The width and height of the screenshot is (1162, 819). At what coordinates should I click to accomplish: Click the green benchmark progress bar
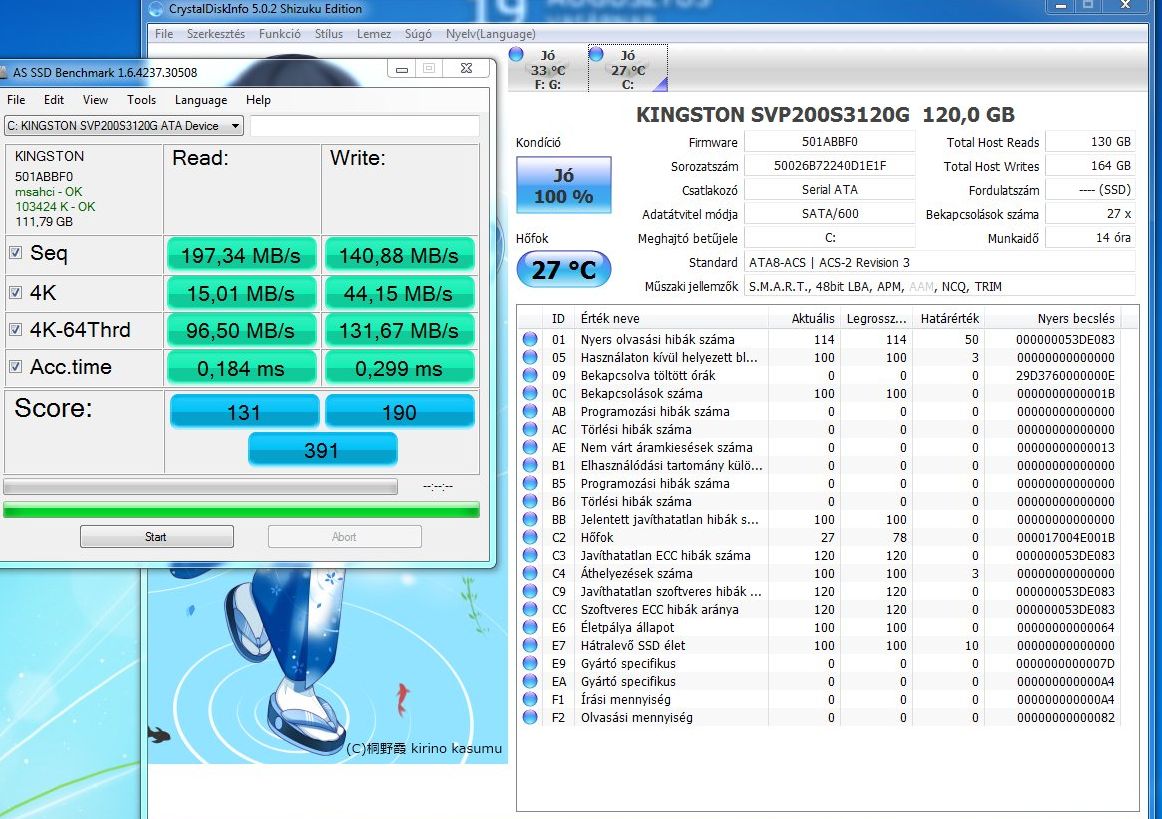pos(241,510)
